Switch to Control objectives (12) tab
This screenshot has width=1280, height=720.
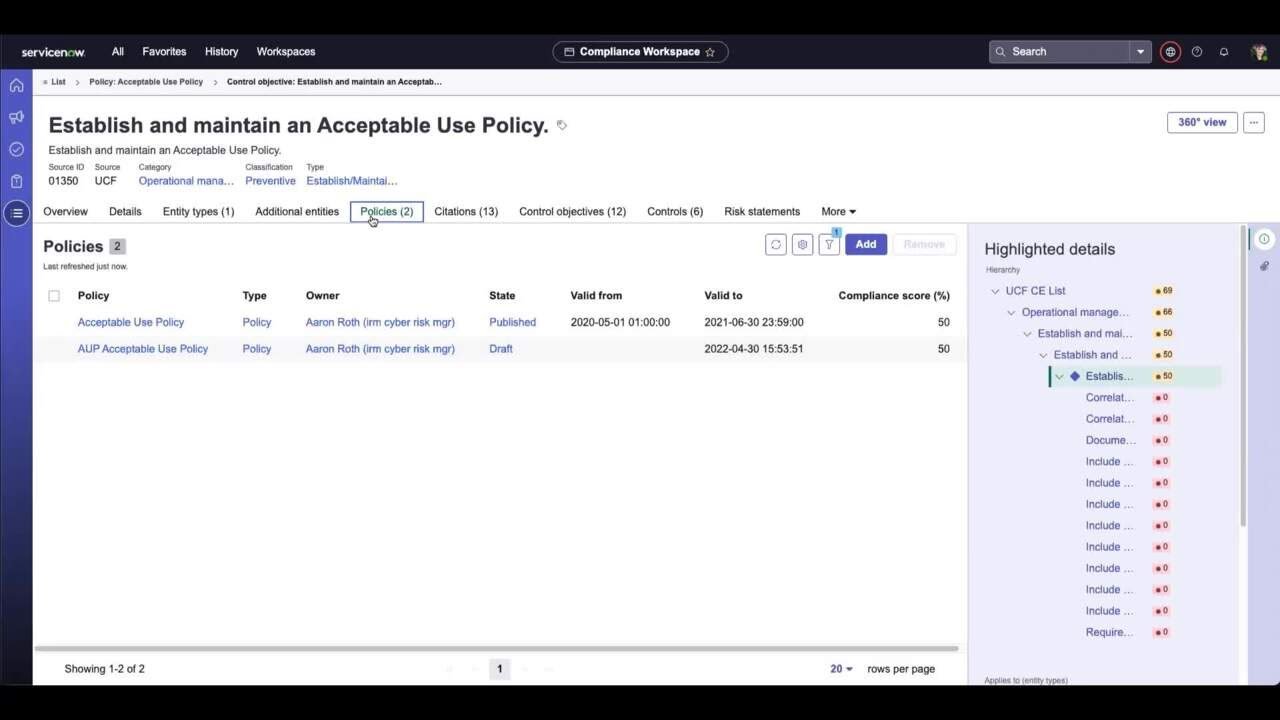[572, 212]
